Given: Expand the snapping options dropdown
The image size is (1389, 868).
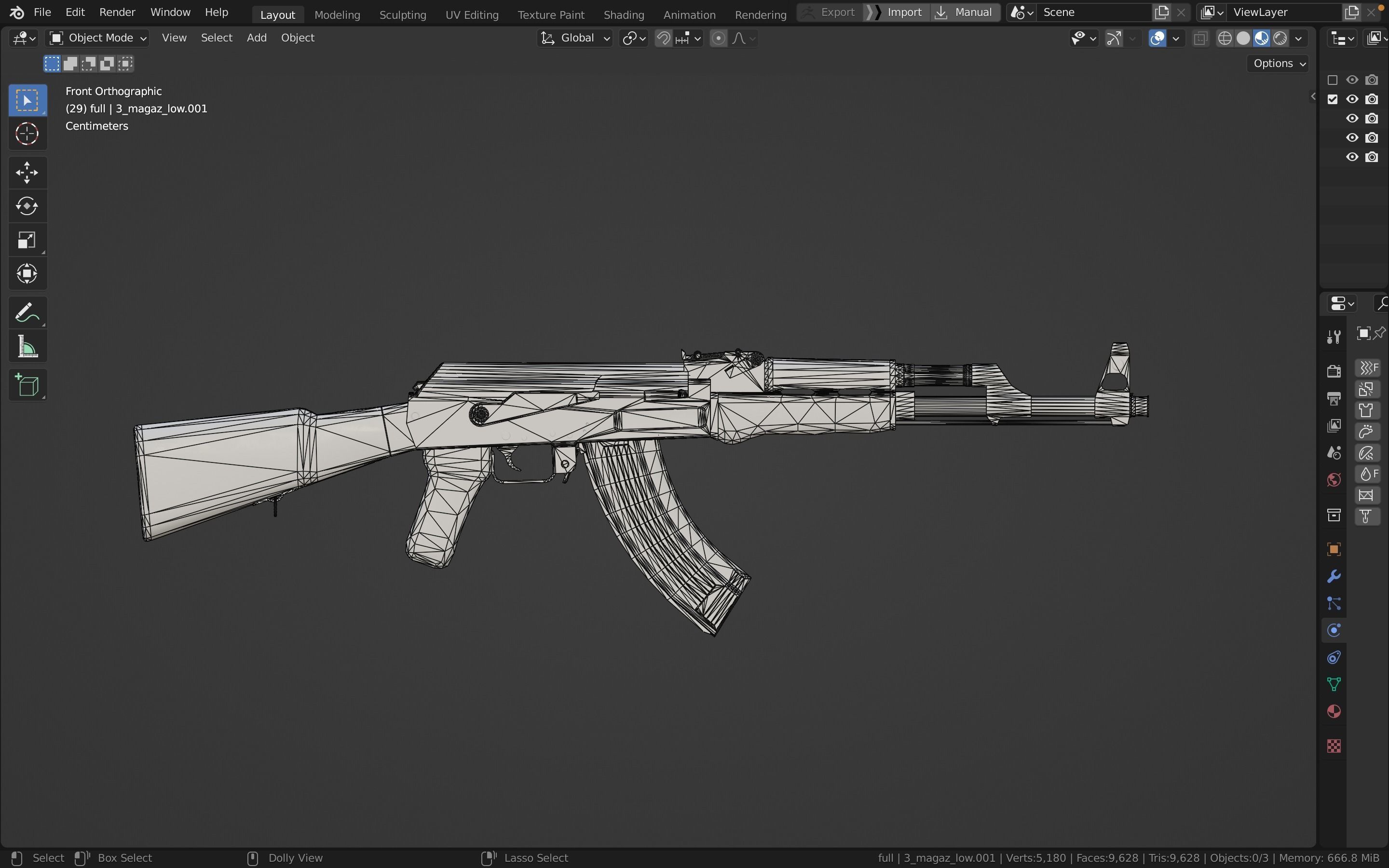Looking at the screenshot, I should pos(689,39).
